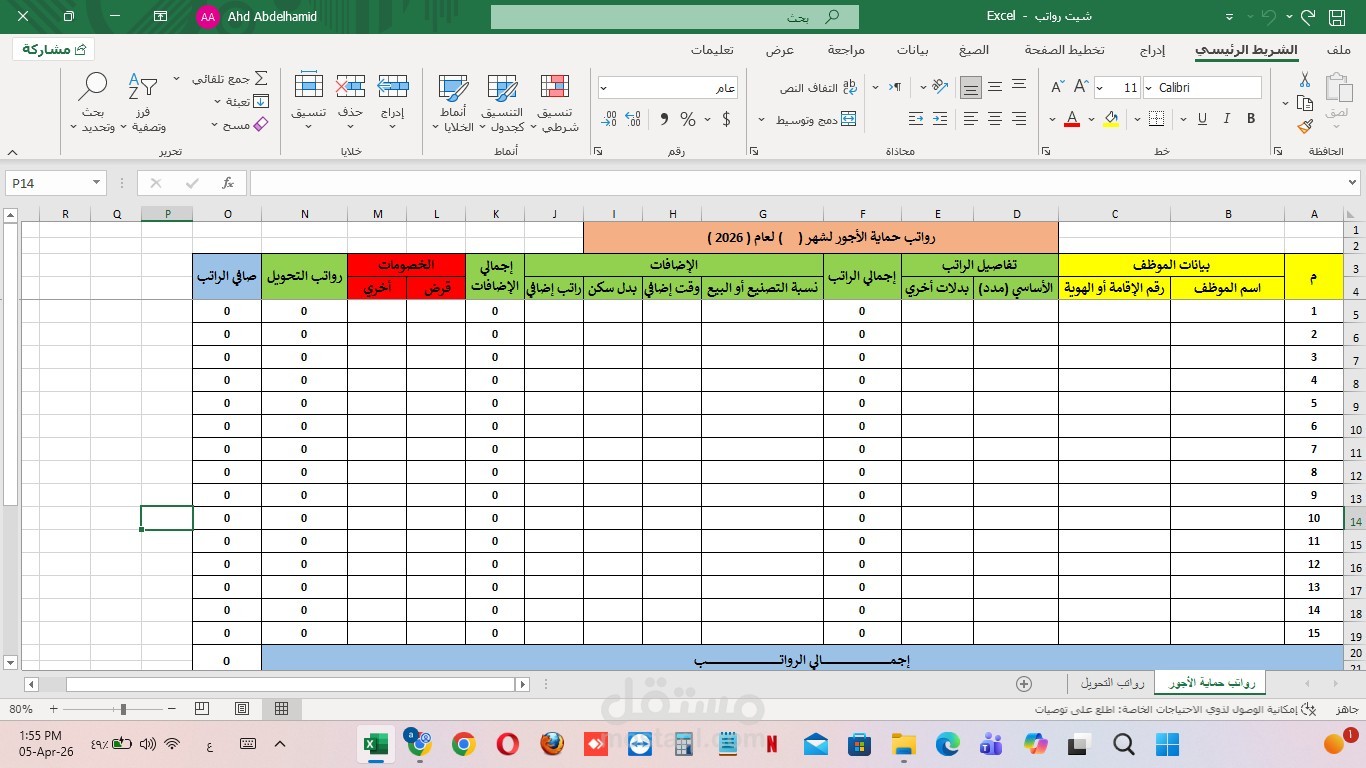Screen dimensions: 1366x768
Task: Apply the borders icon in font group
Action: 1156,119
